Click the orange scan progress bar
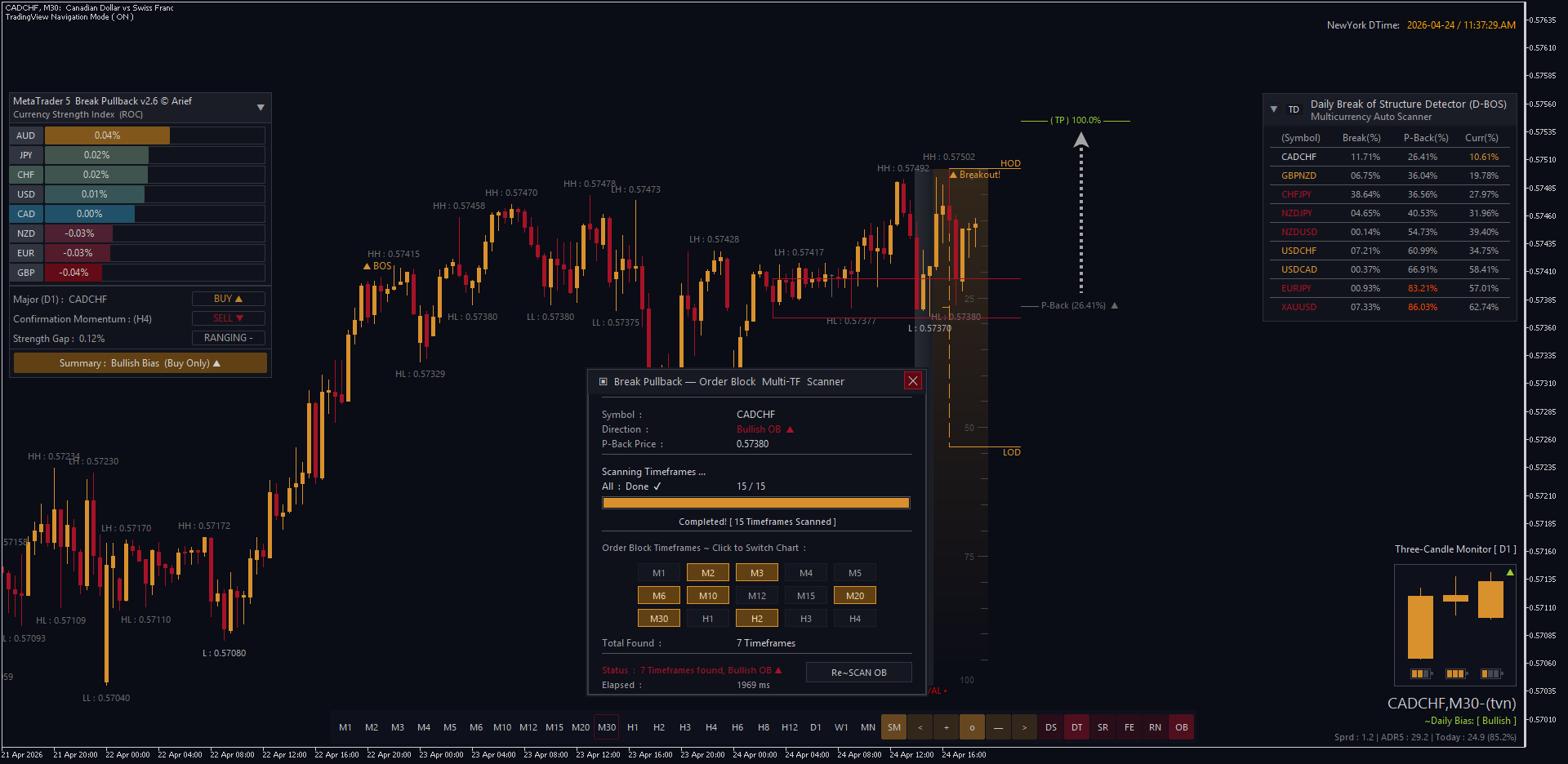 [x=756, y=503]
